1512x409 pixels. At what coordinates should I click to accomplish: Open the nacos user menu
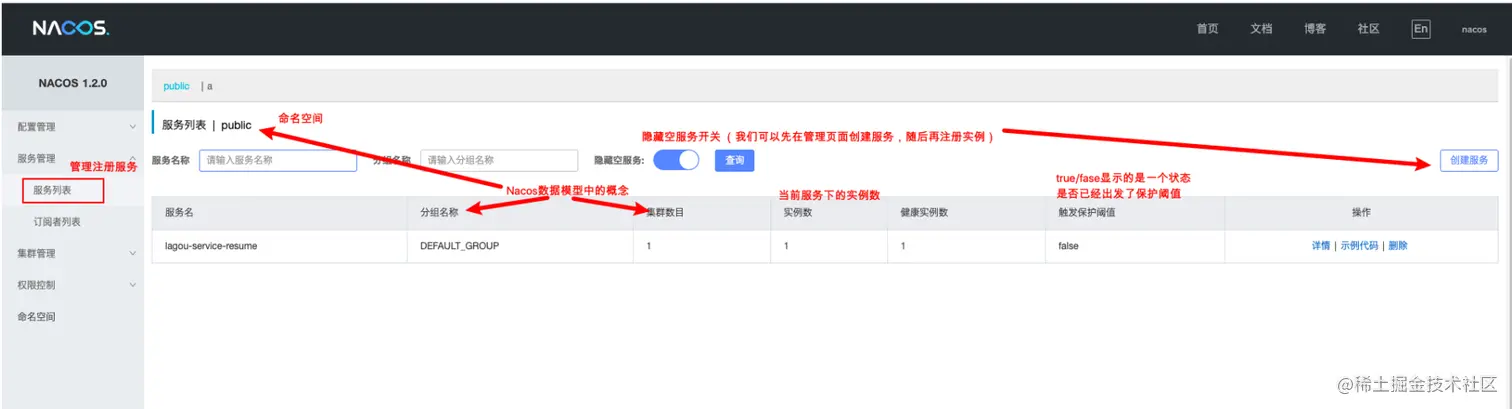[1474, 30]
